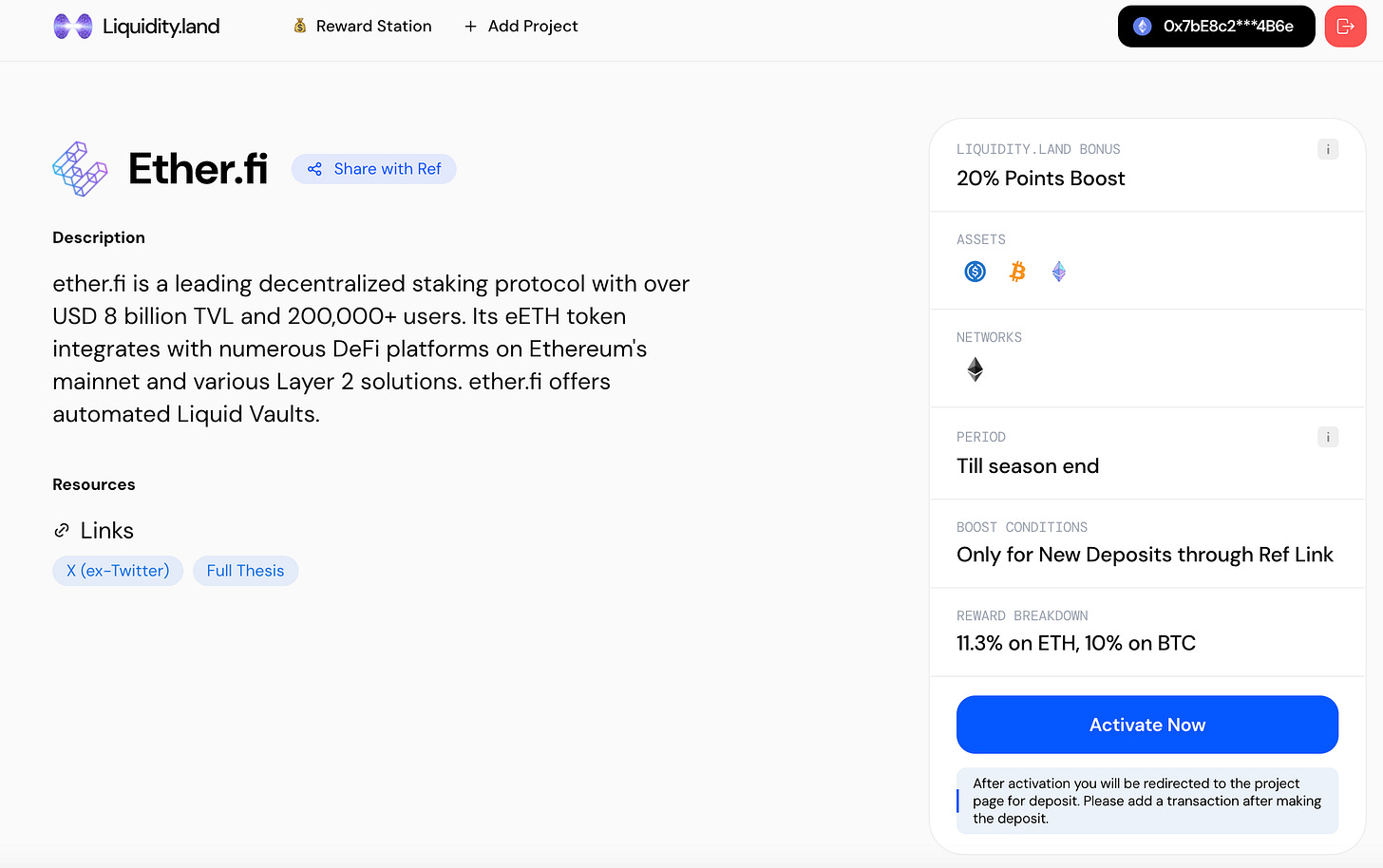Click the plus icon beside Add Project
1383x868 pixels.
click(470, 27)
